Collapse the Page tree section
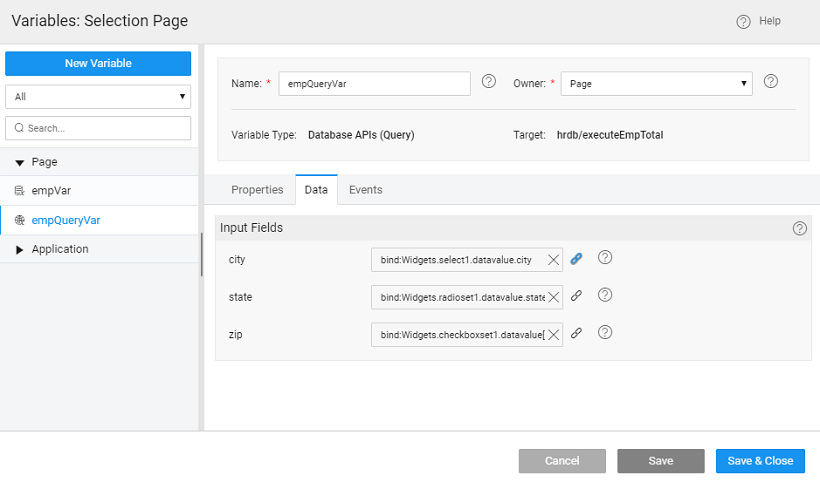This screenshot has height=489, width=820. (x=20, y=162)
